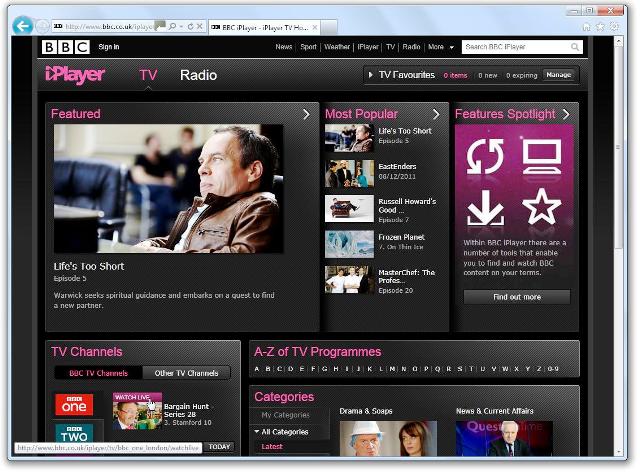This screenshot has width=640, height=472.
Task: Click the laptop icon in Features Spotlight
Action: (542, 157)
